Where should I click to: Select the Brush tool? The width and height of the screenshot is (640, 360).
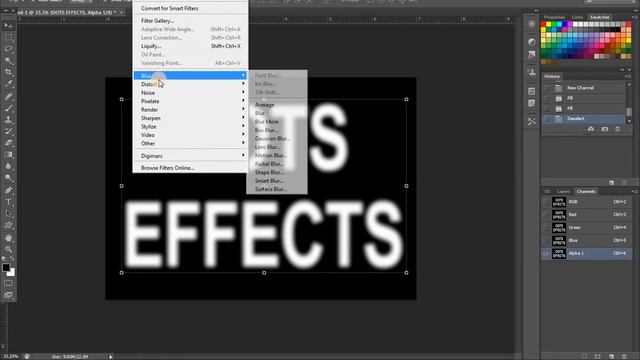point(8,108)
